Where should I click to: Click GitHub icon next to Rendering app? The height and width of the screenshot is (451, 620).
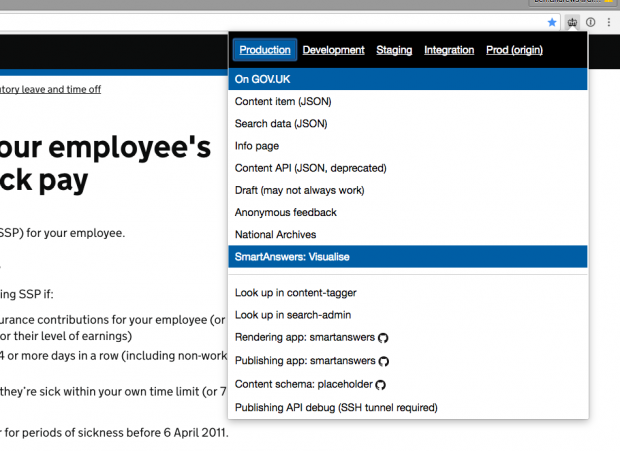pos(383,338)
